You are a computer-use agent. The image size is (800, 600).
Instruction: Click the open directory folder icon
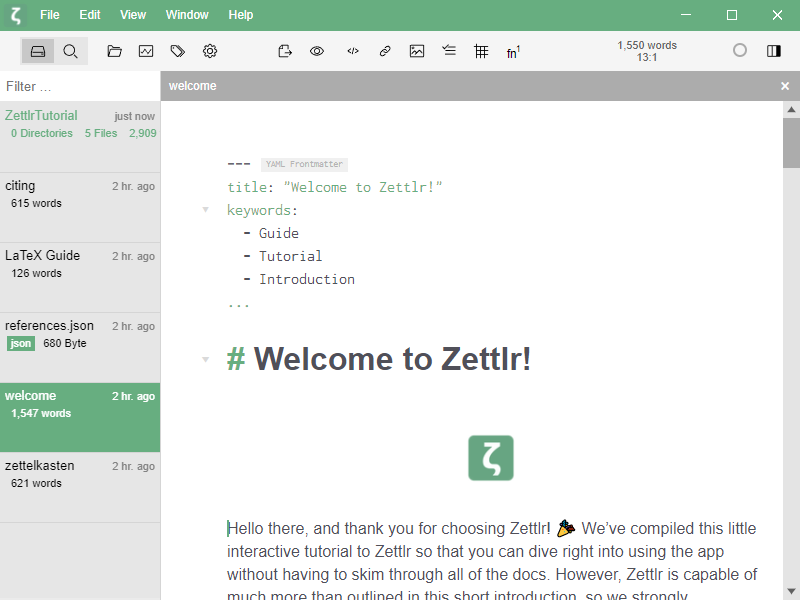tap(114, 51)
